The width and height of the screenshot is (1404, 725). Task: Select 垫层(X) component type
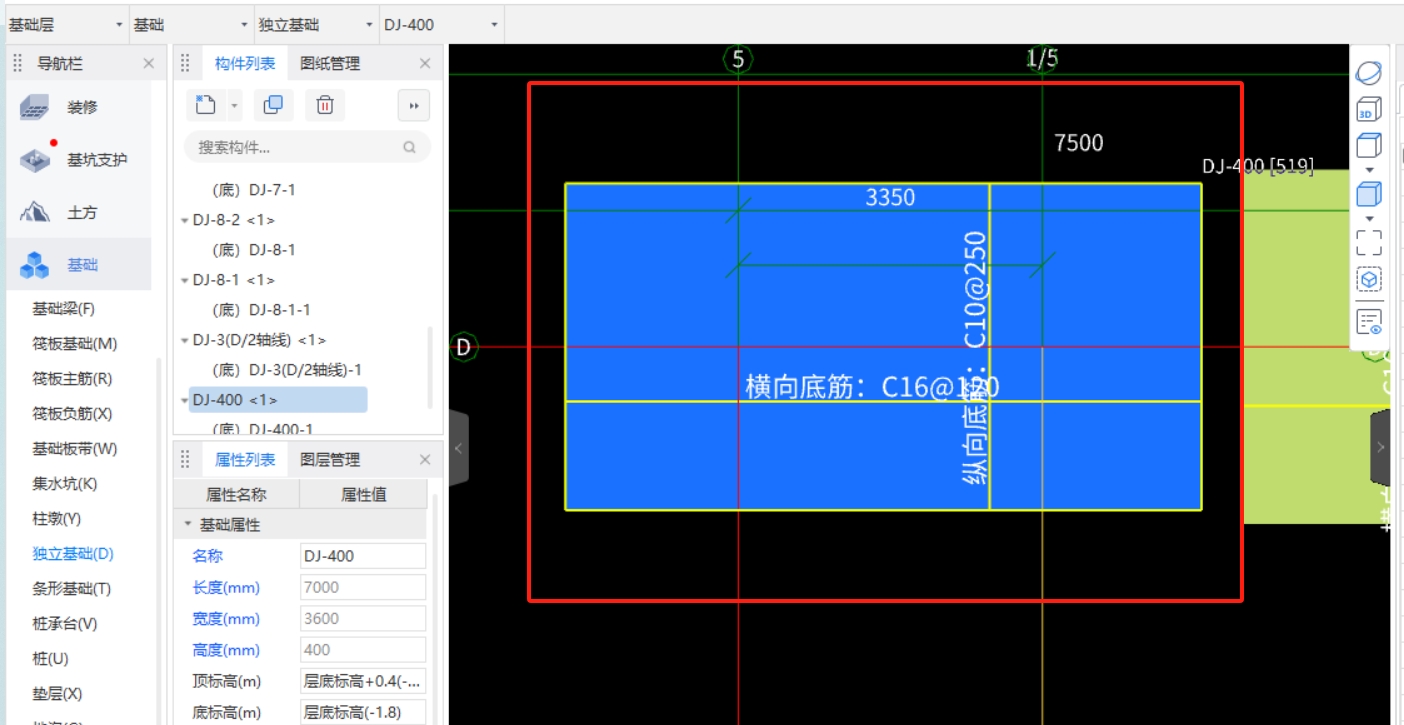coord(57,694)
